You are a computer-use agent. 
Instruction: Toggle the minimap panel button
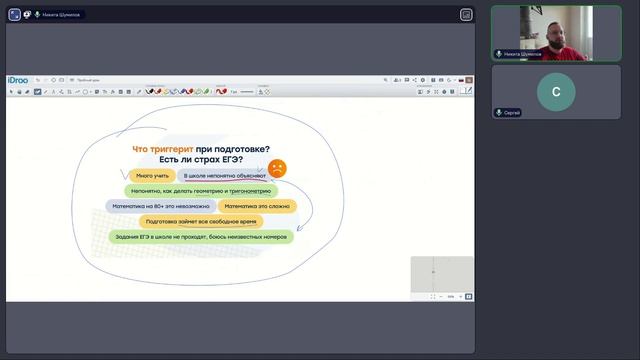pyautogui.click(x=469, y=297)
